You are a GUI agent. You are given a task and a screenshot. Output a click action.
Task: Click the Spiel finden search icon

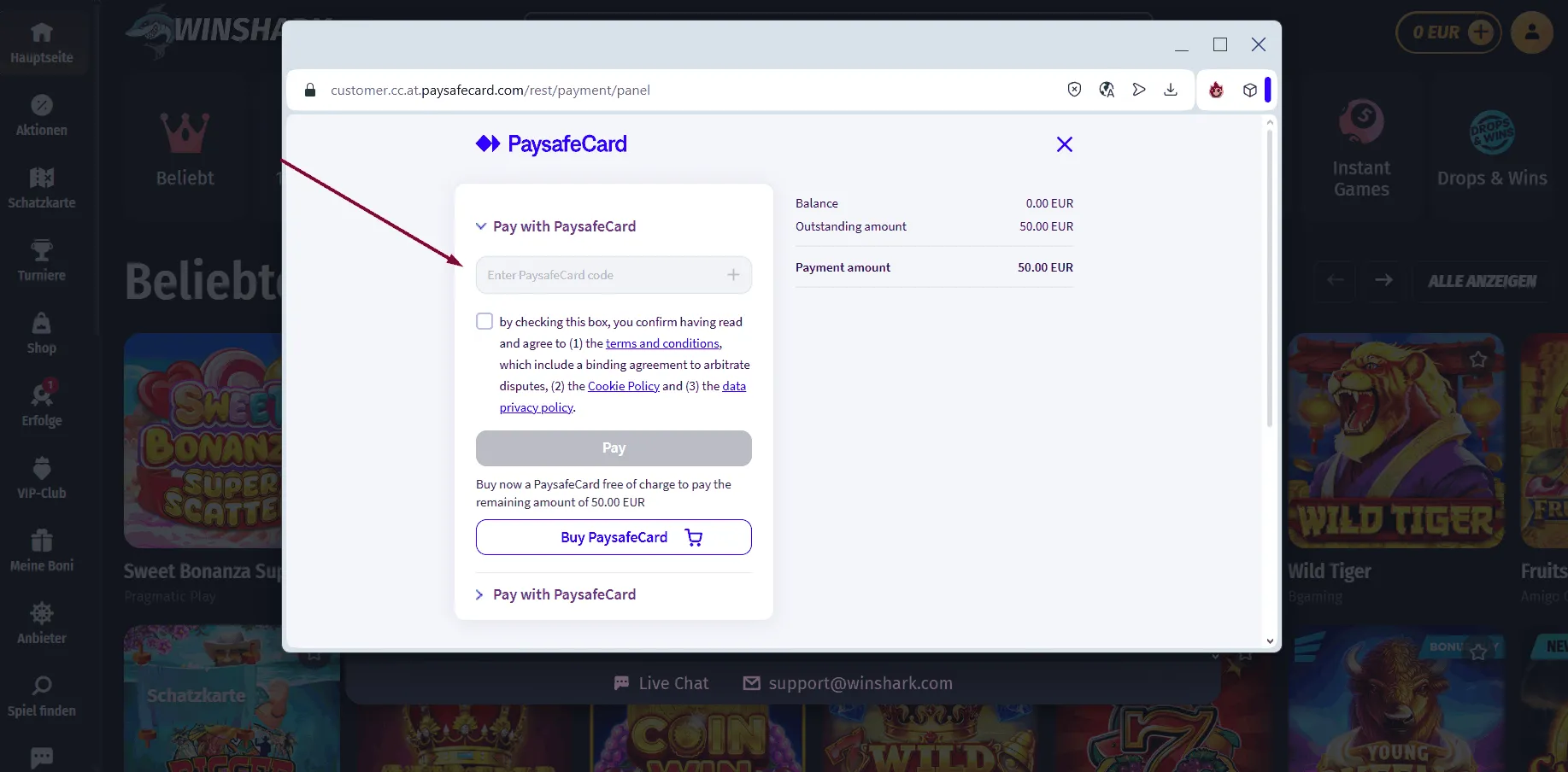(x=41, y=686)
